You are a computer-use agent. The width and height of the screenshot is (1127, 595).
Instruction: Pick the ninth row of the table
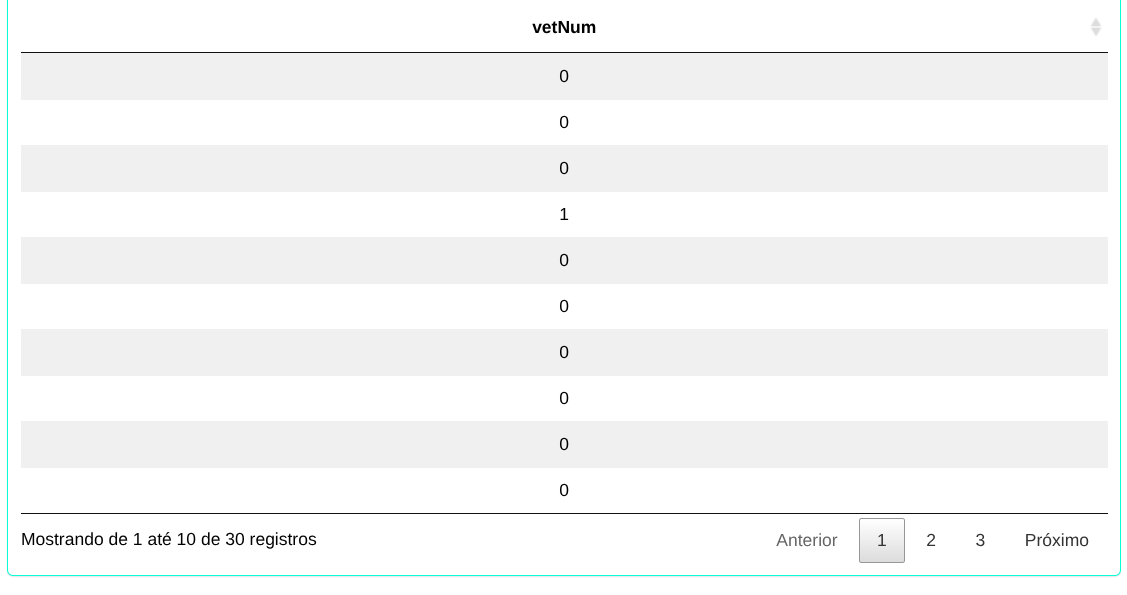564,444
